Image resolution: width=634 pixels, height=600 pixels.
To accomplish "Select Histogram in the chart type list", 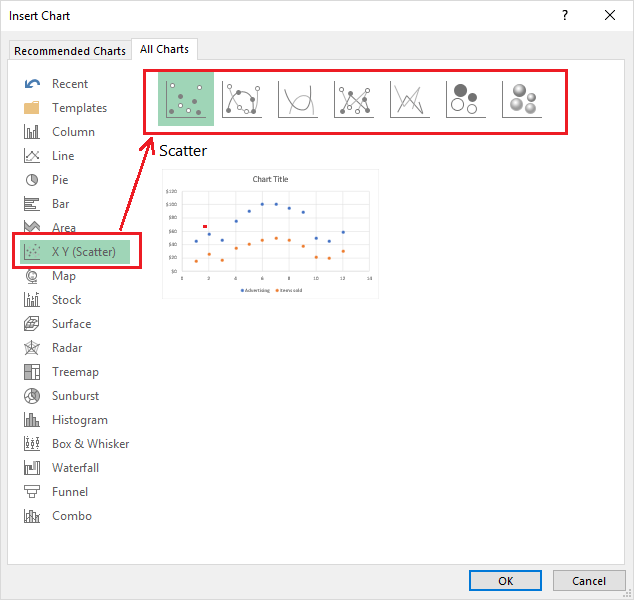I will [80, 420].
